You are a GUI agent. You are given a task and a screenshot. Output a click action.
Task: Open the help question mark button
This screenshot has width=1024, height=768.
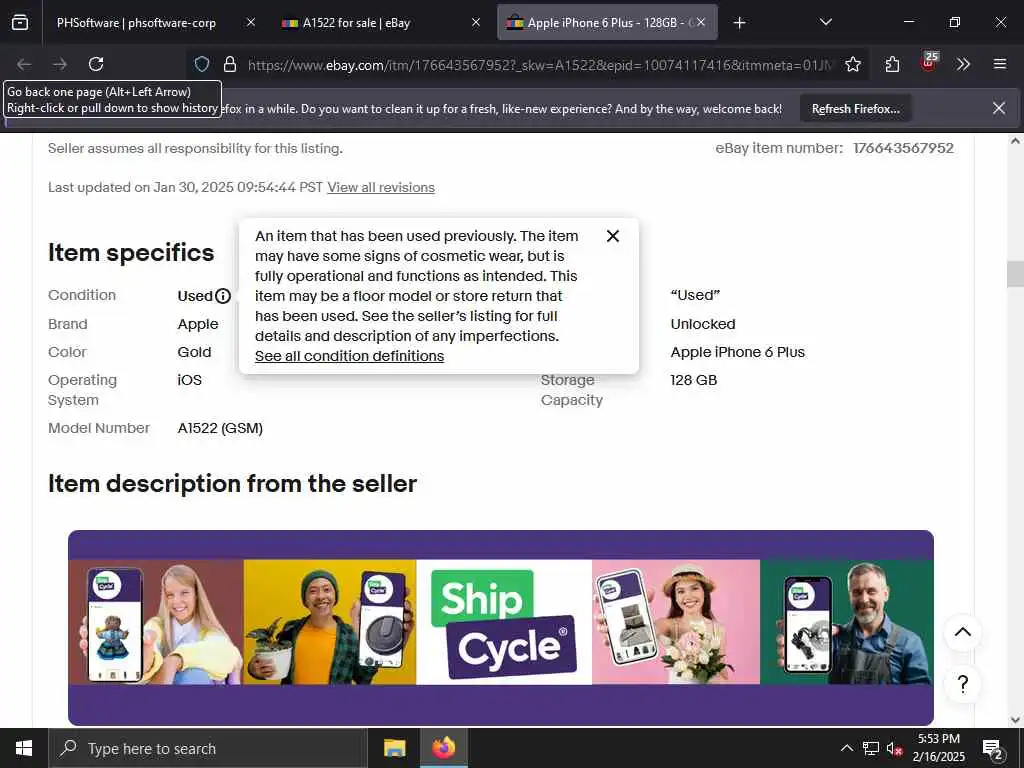click(x=963, y=684)
